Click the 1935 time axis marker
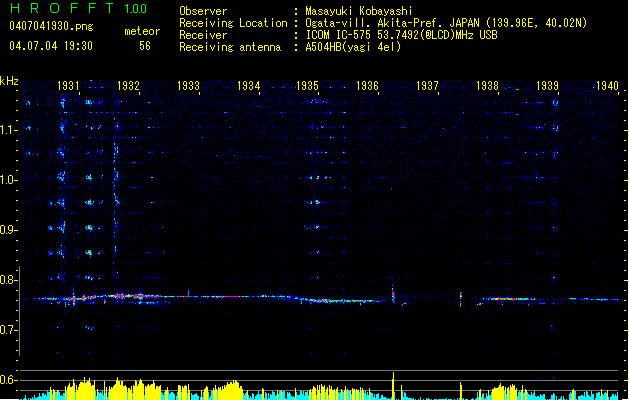The height and width of the screenshot is (400, 629). coord(307,86)
